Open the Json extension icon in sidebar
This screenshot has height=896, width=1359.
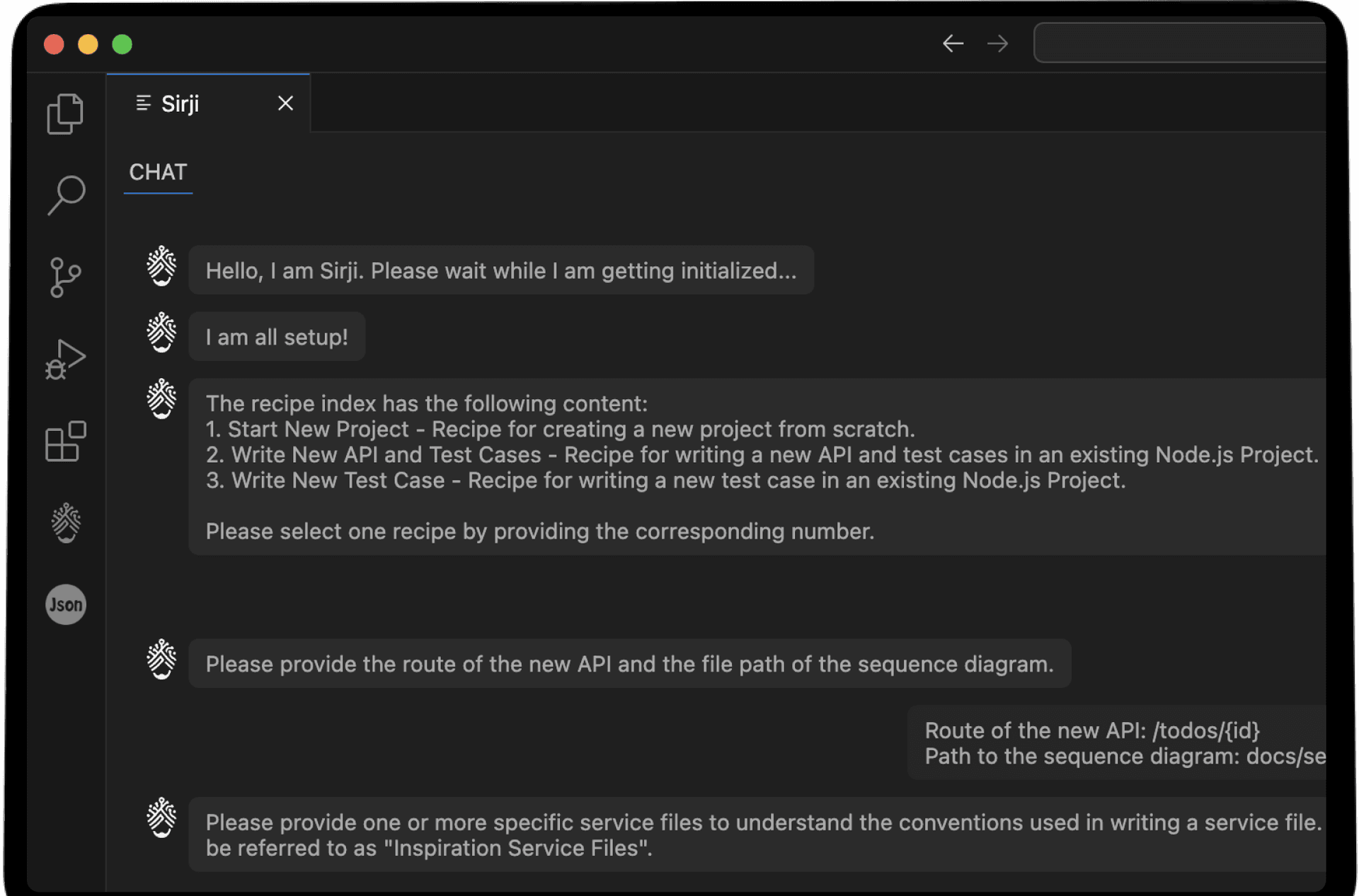point(66,604)
